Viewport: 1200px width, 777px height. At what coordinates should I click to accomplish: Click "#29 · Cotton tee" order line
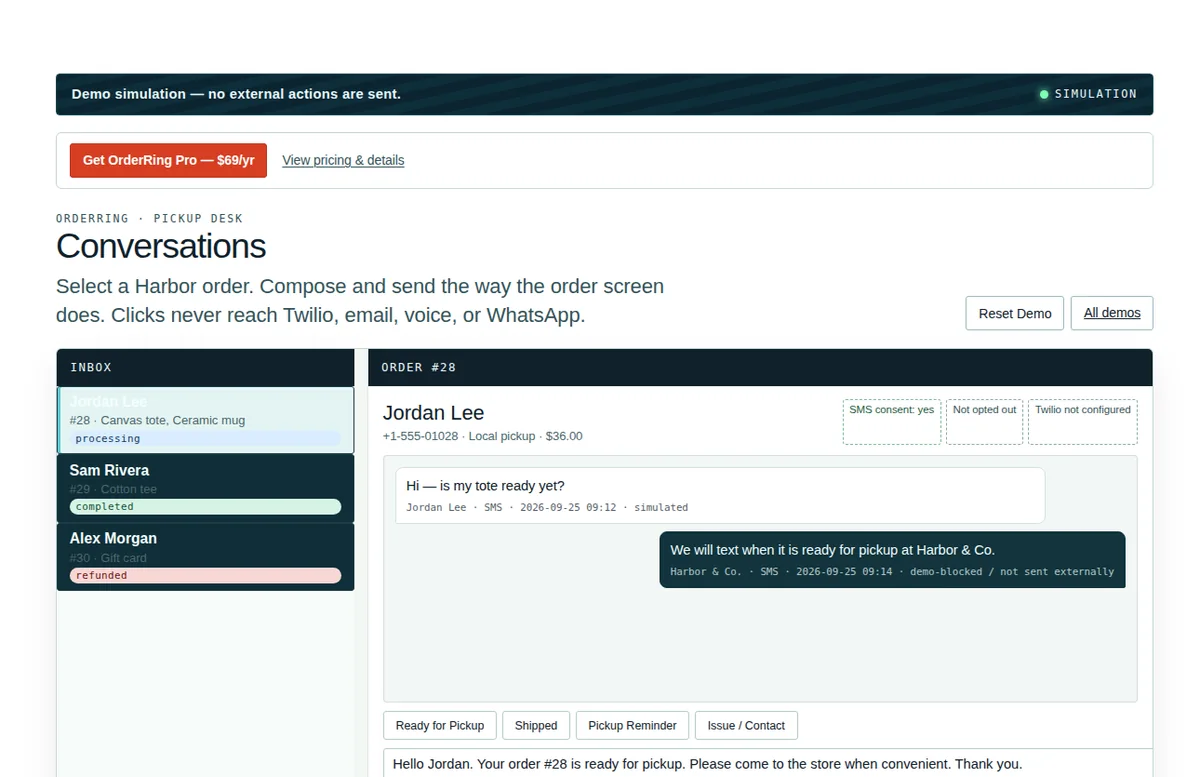pos(113,489)
